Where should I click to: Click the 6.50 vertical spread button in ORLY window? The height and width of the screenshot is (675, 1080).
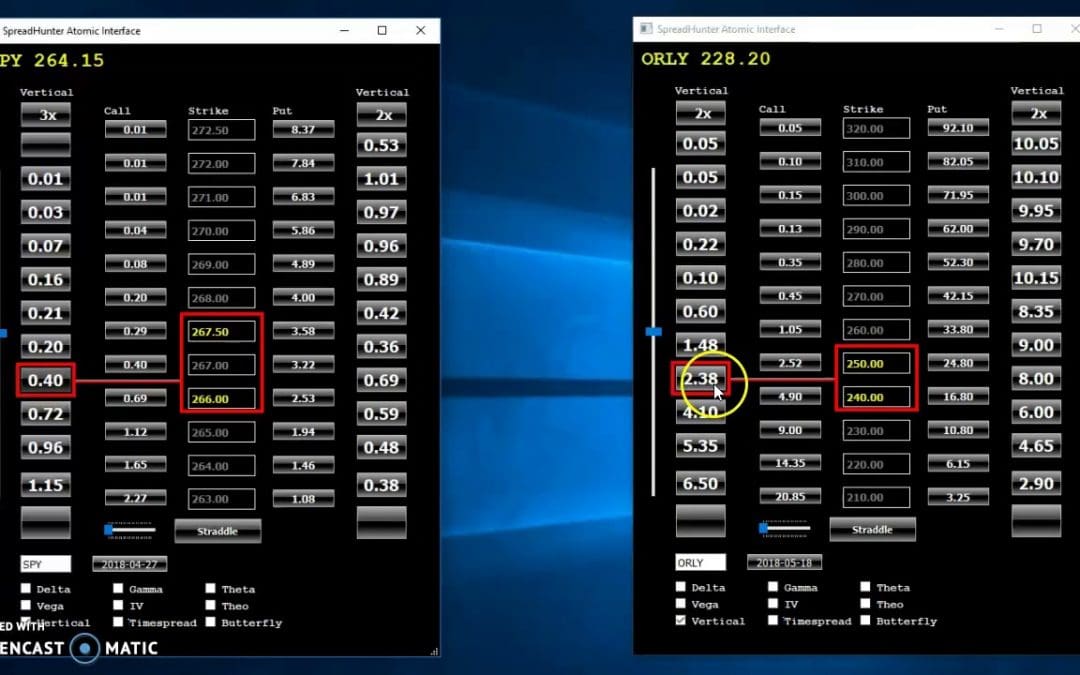(x=701, y=484)
